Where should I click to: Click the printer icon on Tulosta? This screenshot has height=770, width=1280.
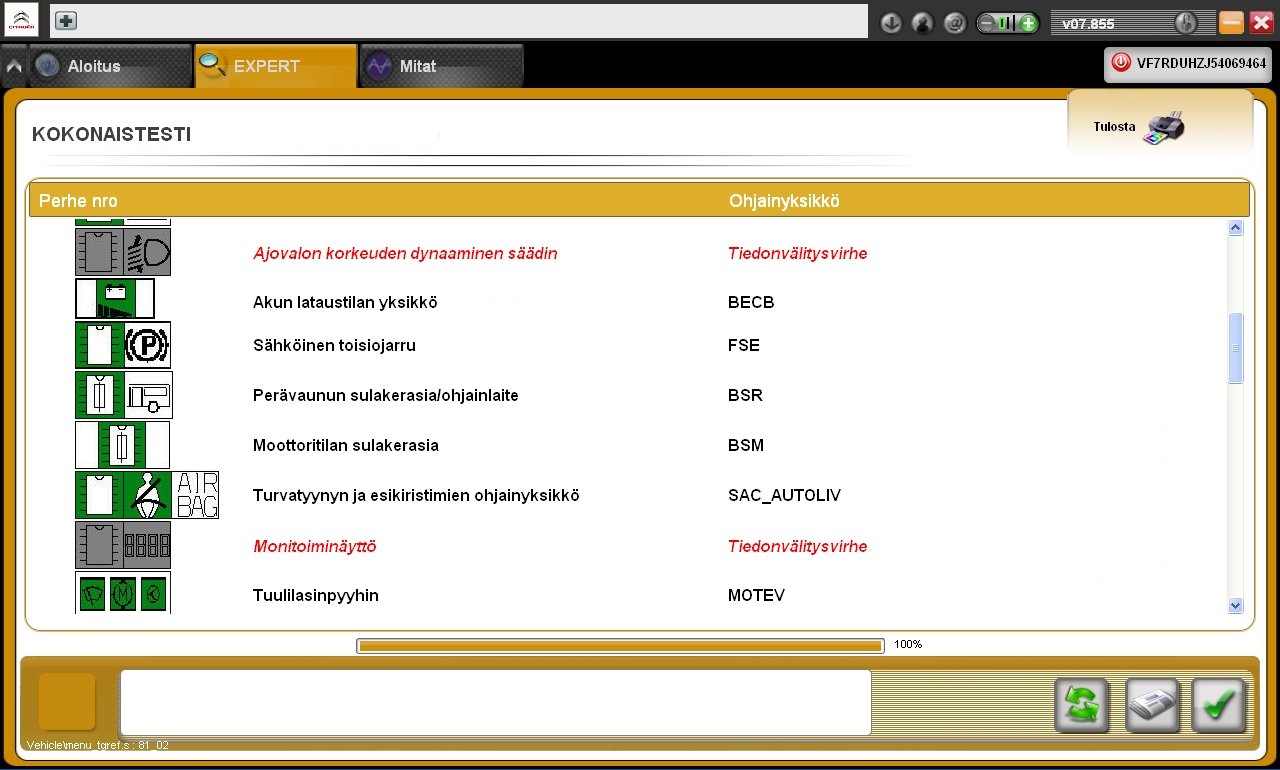(1165, 128)
